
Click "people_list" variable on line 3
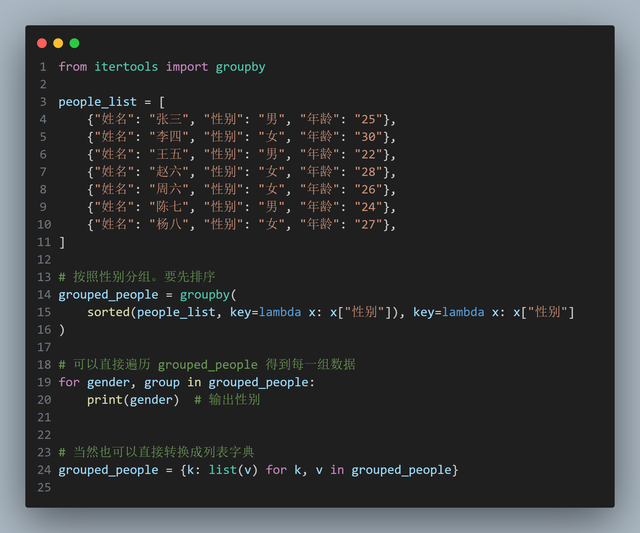tap(98, 102)
